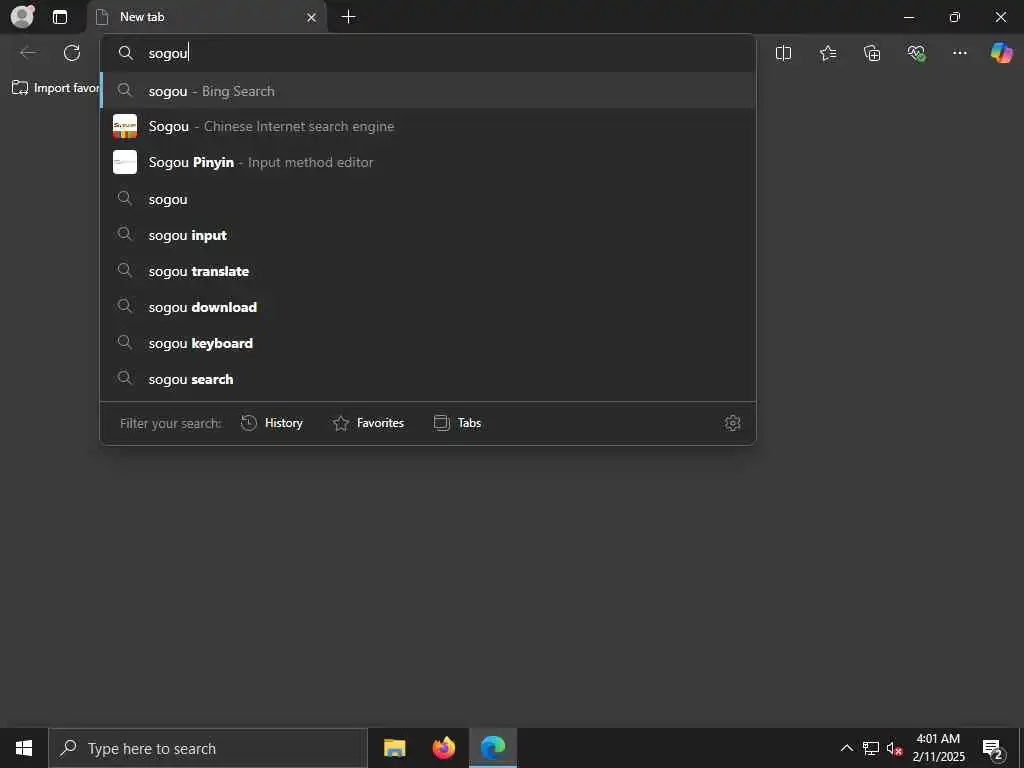The width and height of the screenshot is (1024, 768).
Task: Select Sogou Pinyin input method editor suggestion
Action: (x=428, y=163)
